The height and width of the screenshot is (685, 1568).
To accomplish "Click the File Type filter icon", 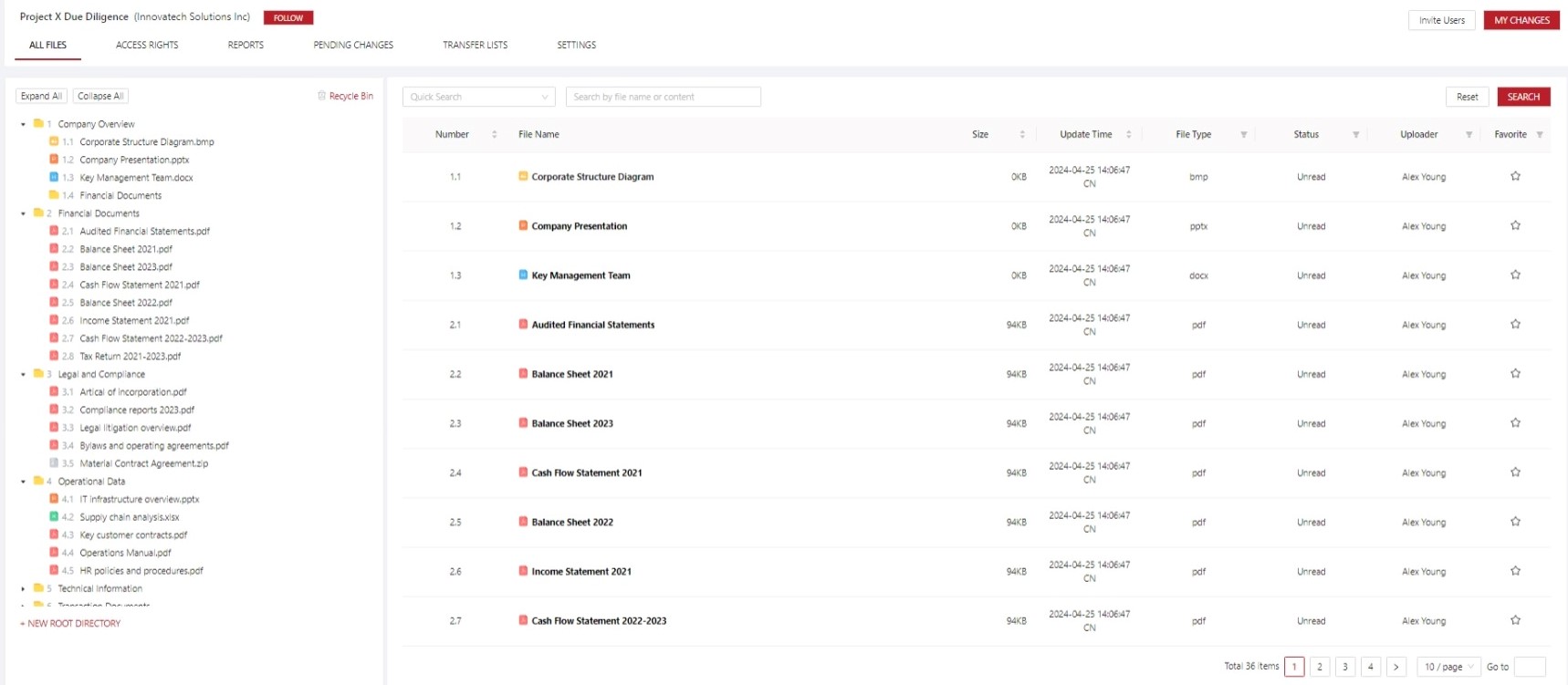I will click(1243, 135).
